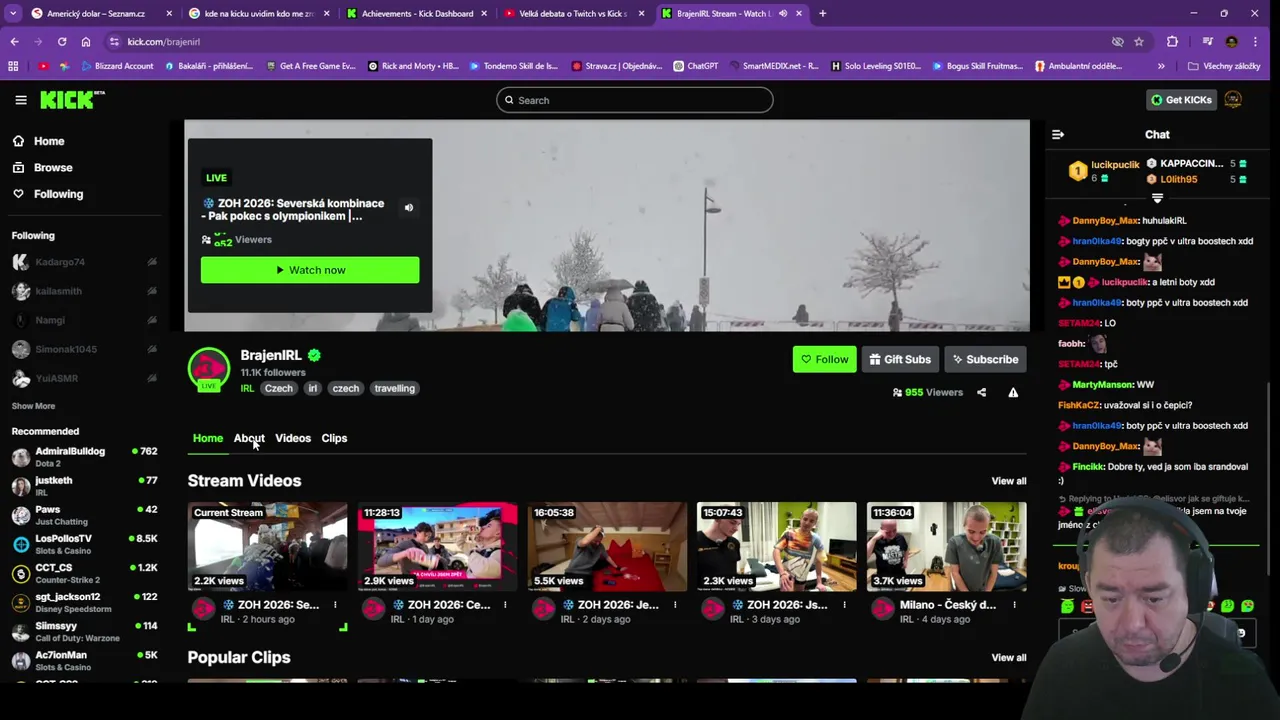Open the user profile avatar menu
1280x720 pixels.
click(1233, 100)
